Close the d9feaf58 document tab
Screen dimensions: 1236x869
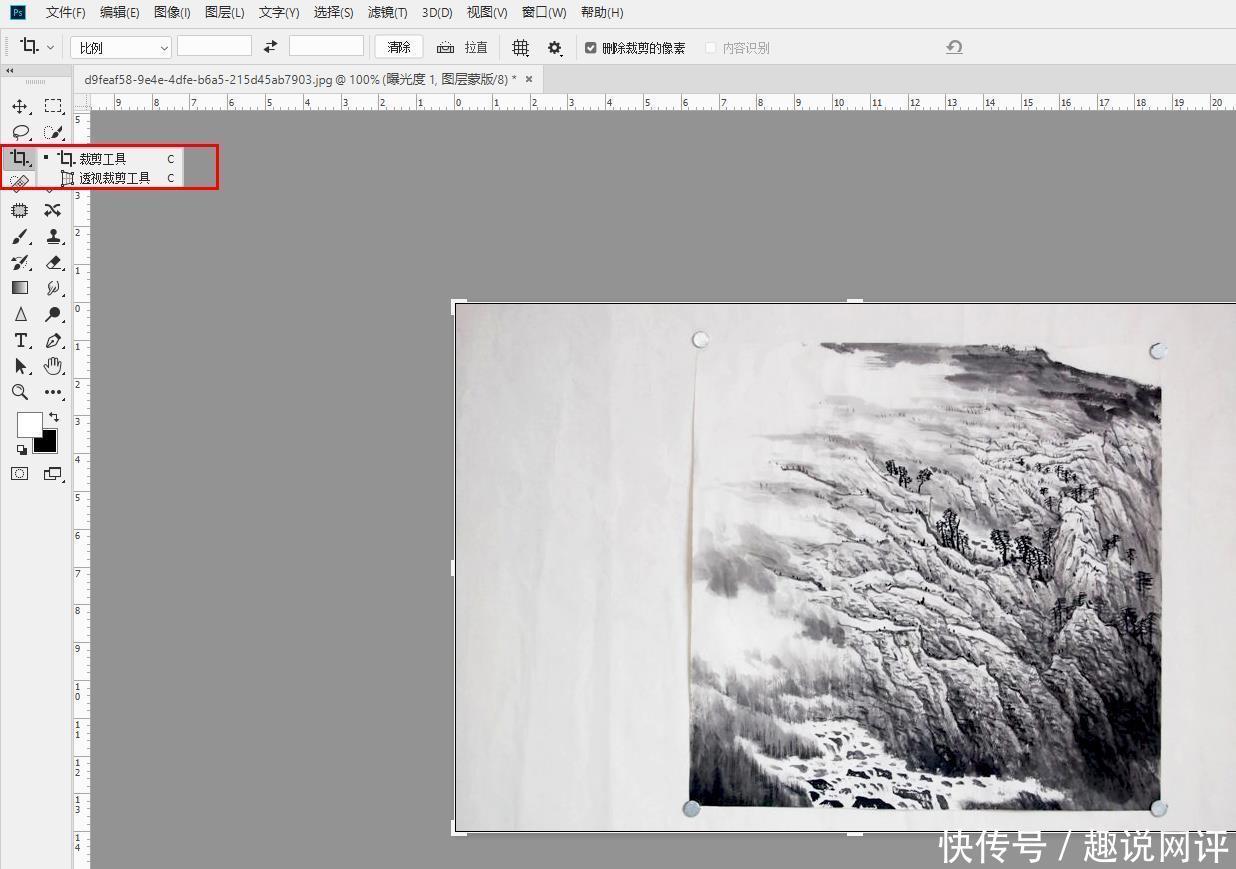coord(529,79)
